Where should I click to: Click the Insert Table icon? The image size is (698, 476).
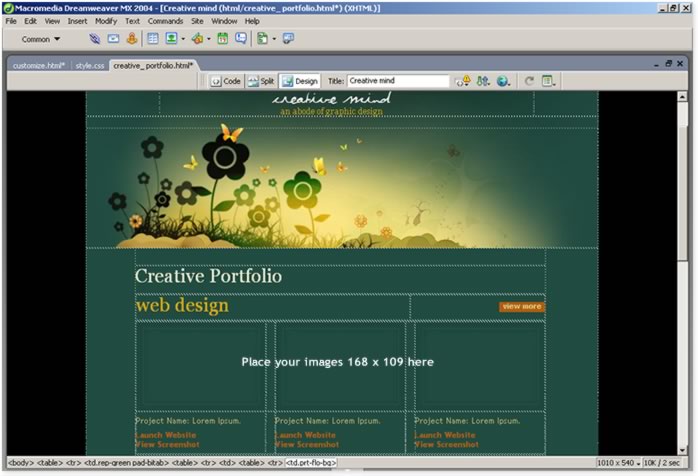tap(153, 39)
